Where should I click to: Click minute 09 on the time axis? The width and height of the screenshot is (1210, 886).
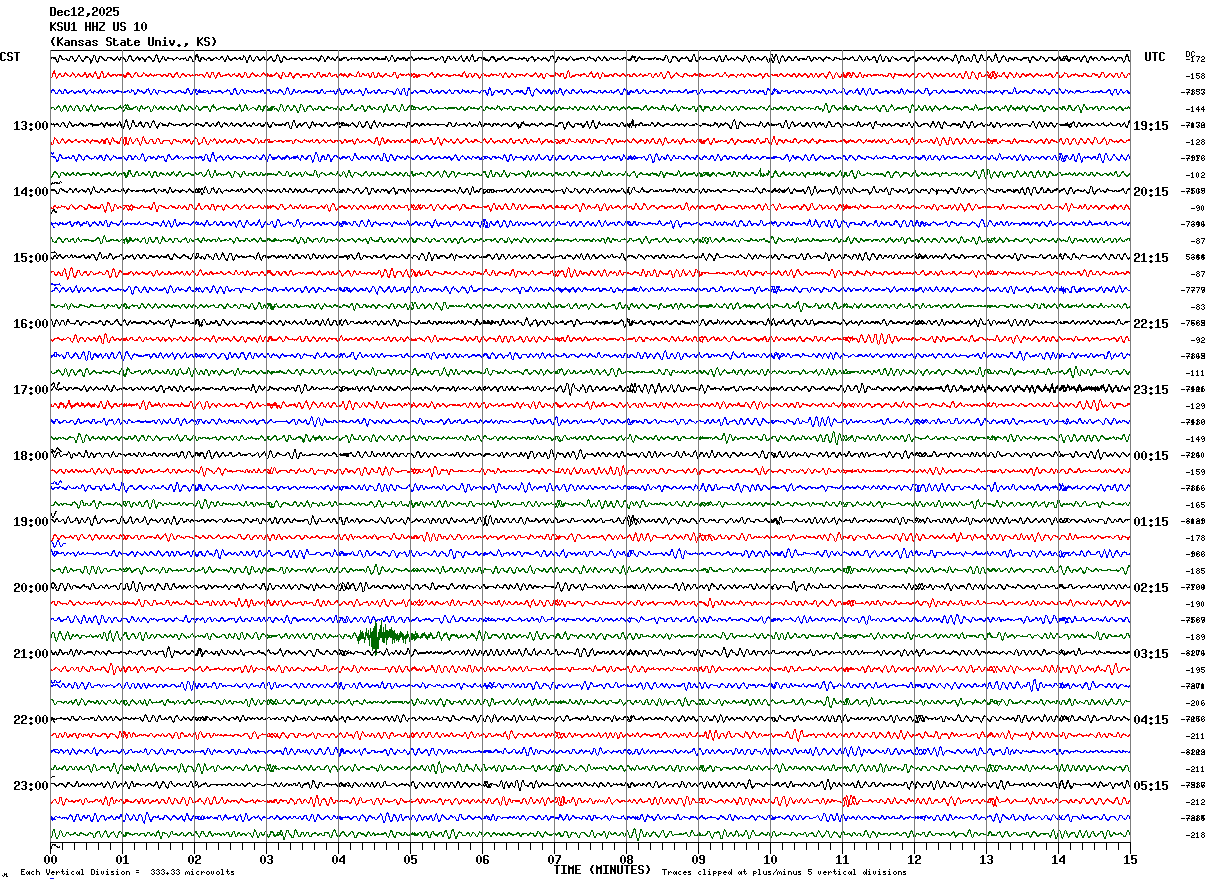(699, 859)
